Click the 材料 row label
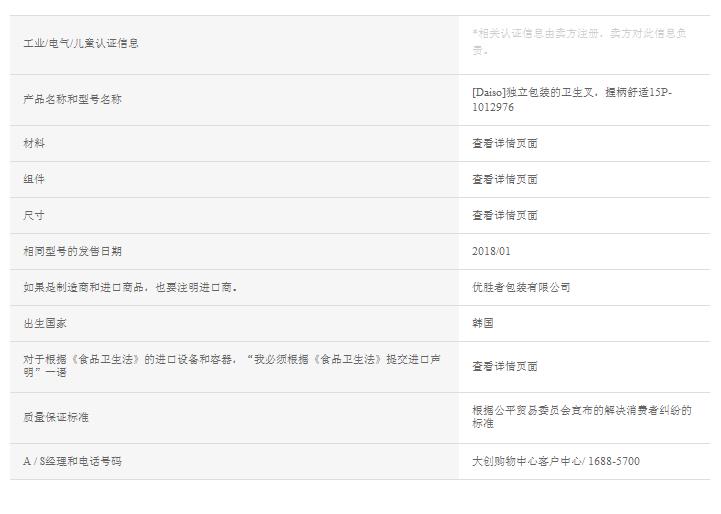This screenshot has width=721, height=514. point(34,143)
